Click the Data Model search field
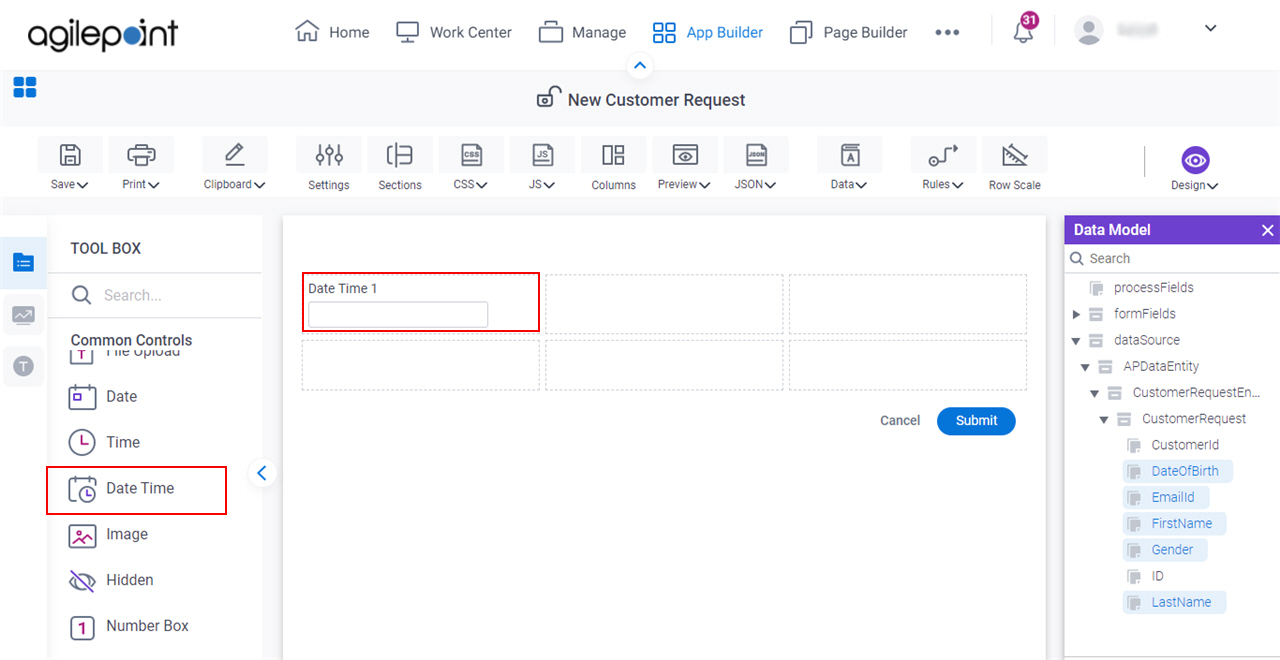This screenshot has height=660, width=1280. [1172, 258]
